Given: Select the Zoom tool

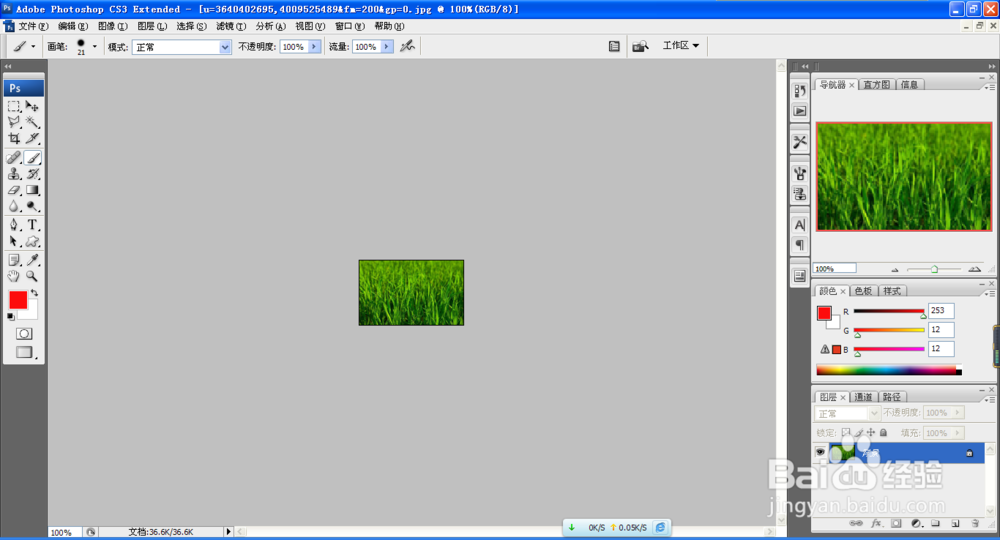Looking at the screenshot, I should [x=33, y=276].
